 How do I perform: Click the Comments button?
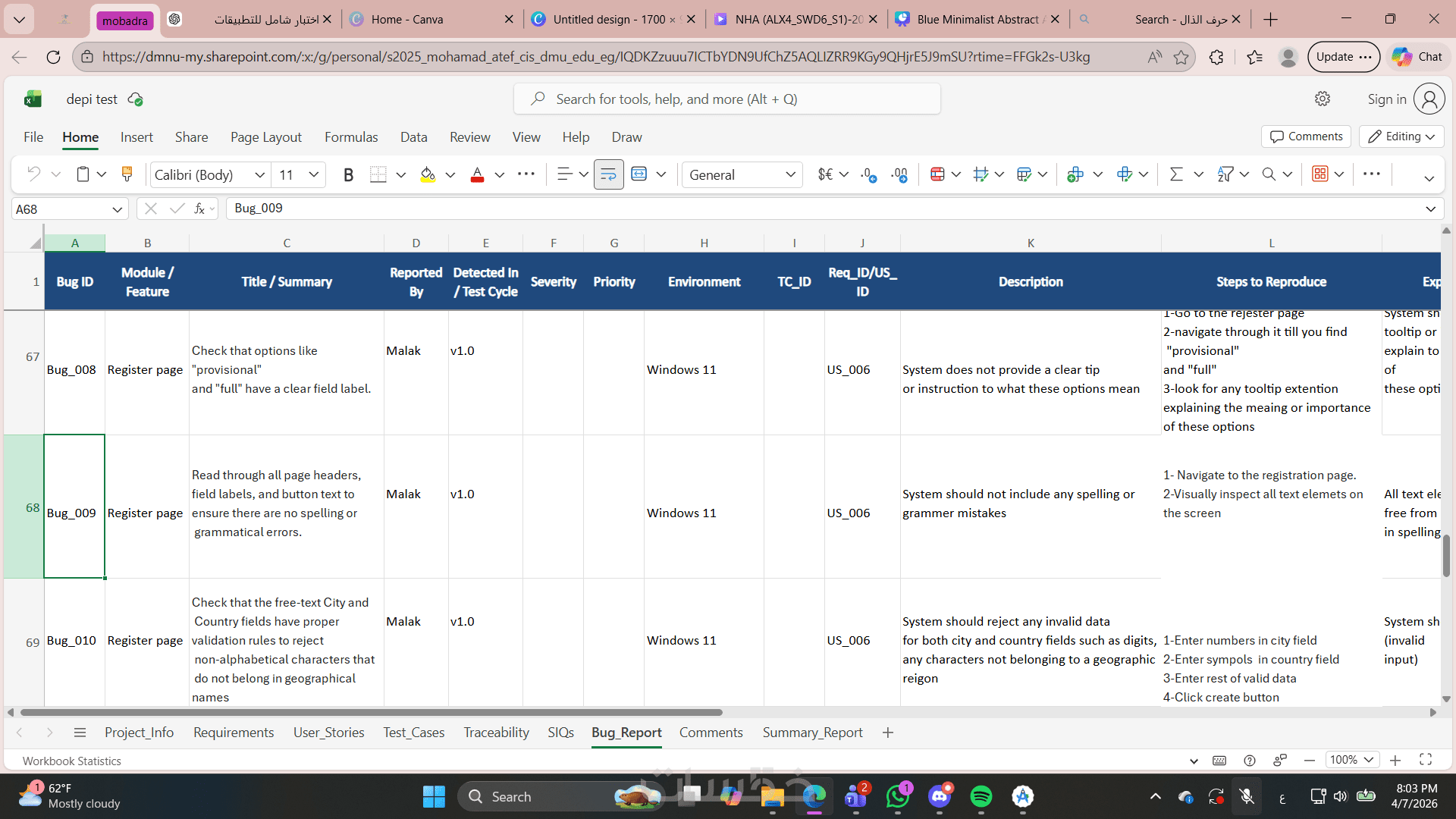click(x=1306, y=136)
